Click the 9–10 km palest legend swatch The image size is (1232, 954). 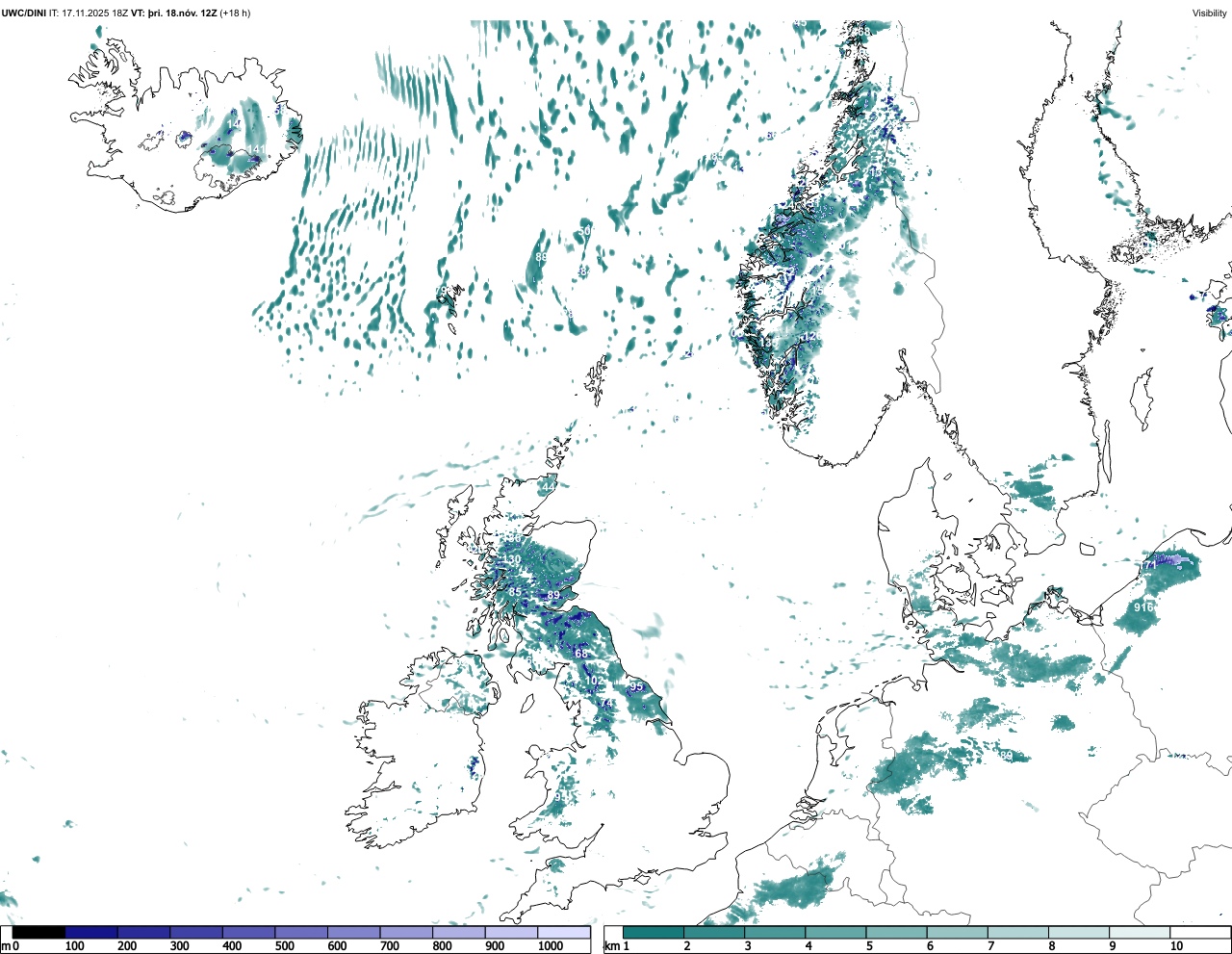coord(1139,933)
